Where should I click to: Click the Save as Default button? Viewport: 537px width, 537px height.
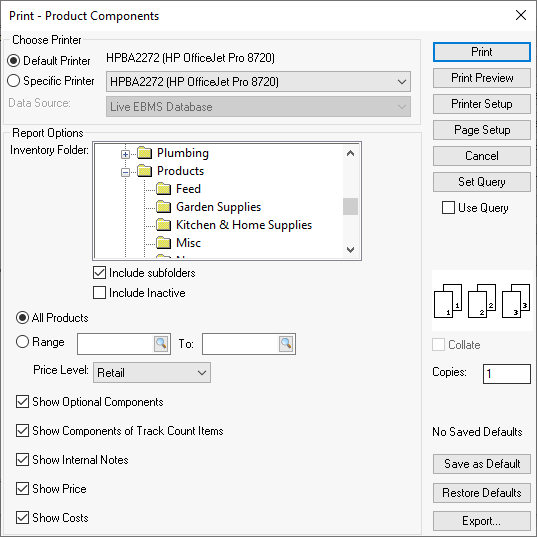[482, 464]
